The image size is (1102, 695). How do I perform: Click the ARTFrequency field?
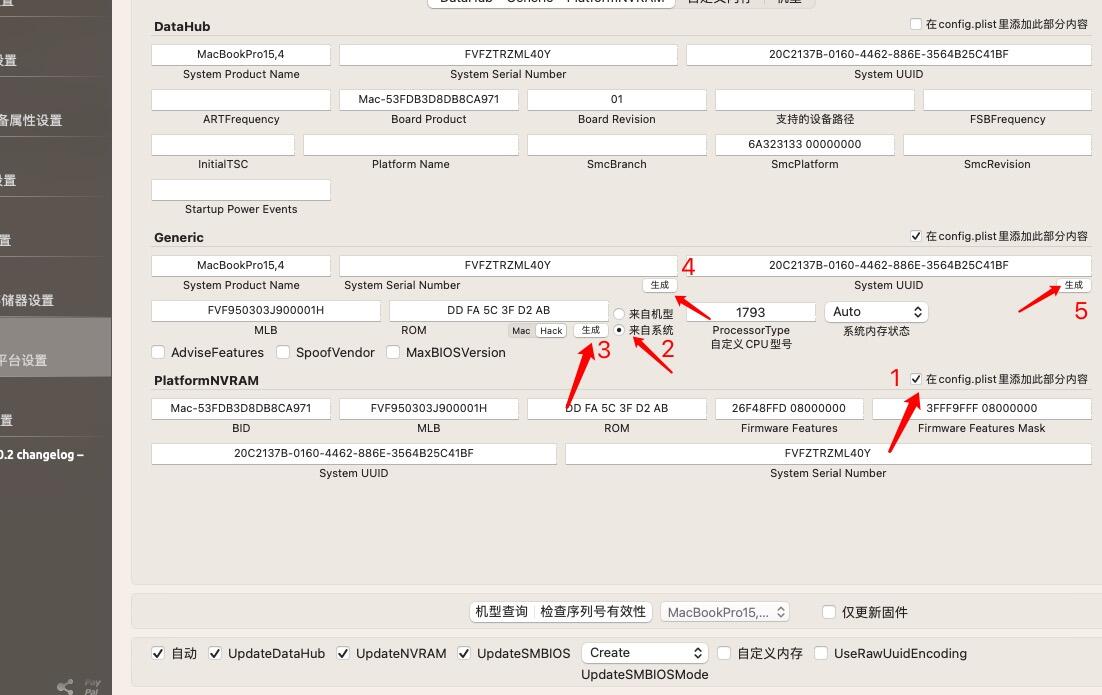point(241,100)
